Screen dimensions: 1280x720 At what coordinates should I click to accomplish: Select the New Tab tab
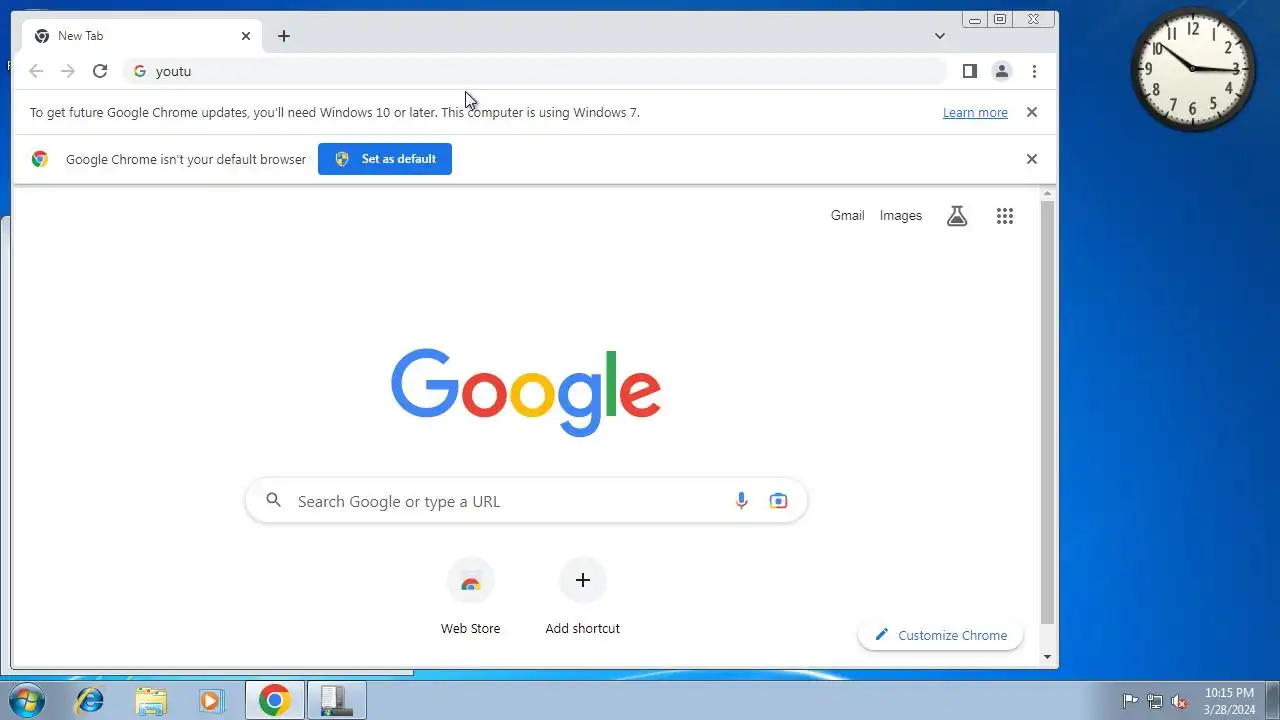point(142,36)
